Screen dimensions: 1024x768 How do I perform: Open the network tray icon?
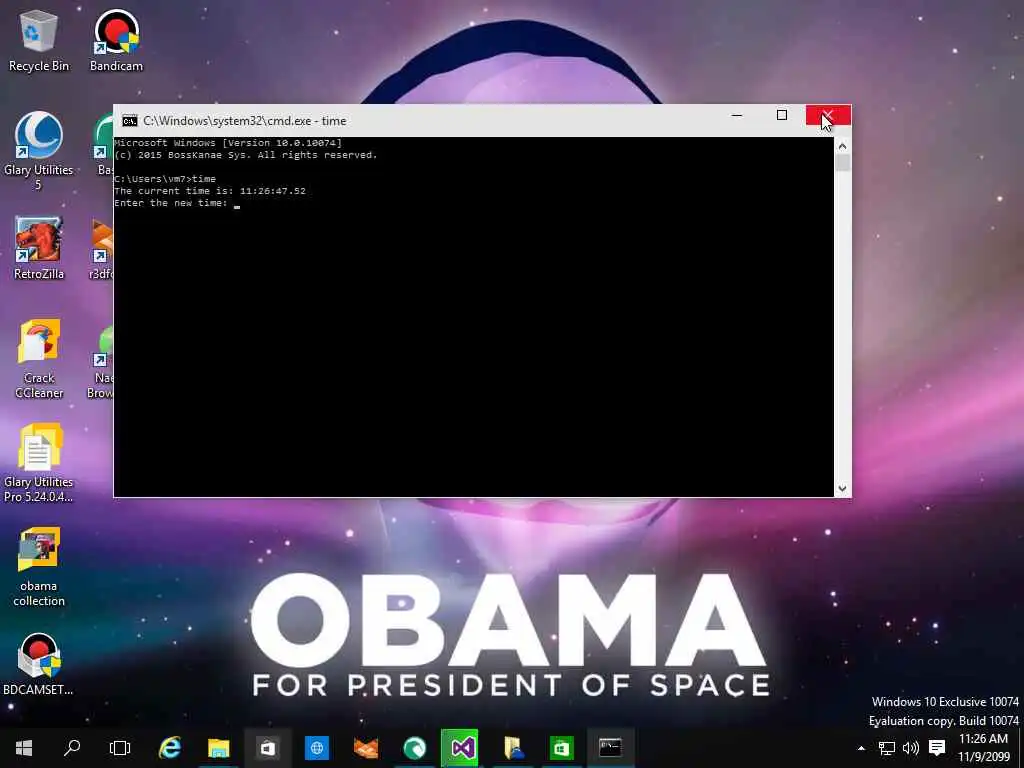[886, 748]
